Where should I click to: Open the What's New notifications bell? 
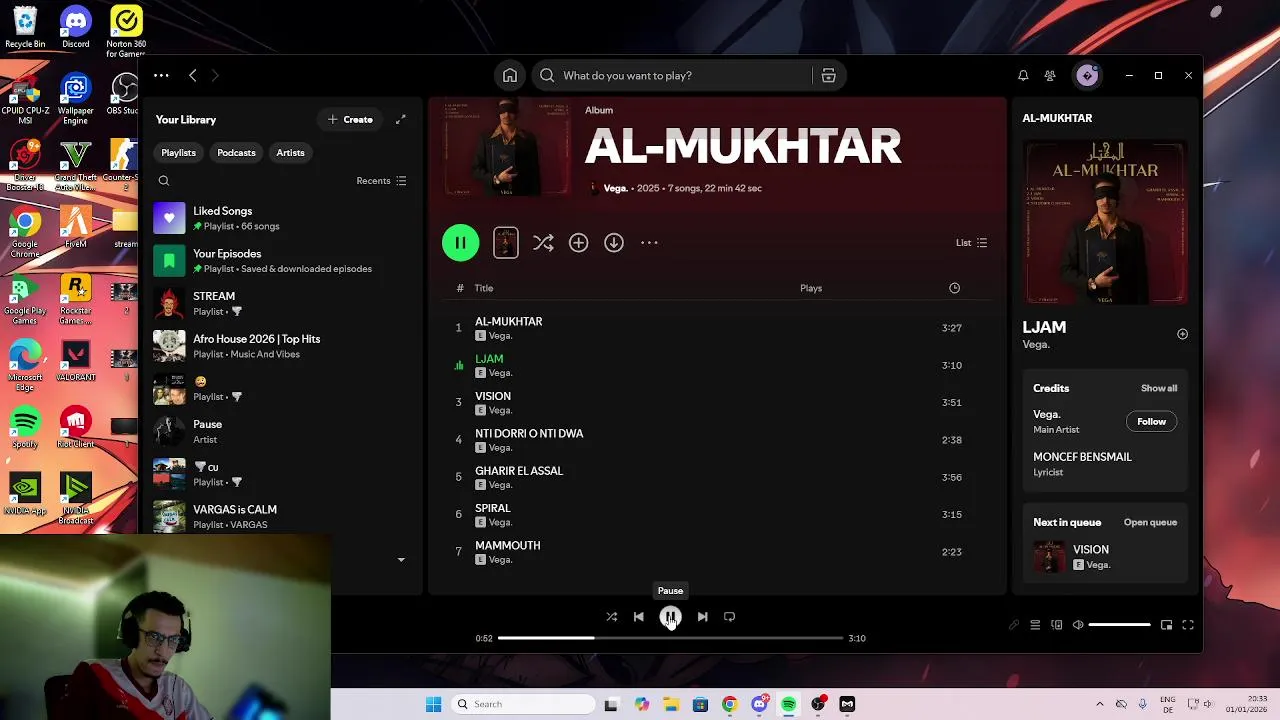pyautogui.click(x=1023, y=76)
